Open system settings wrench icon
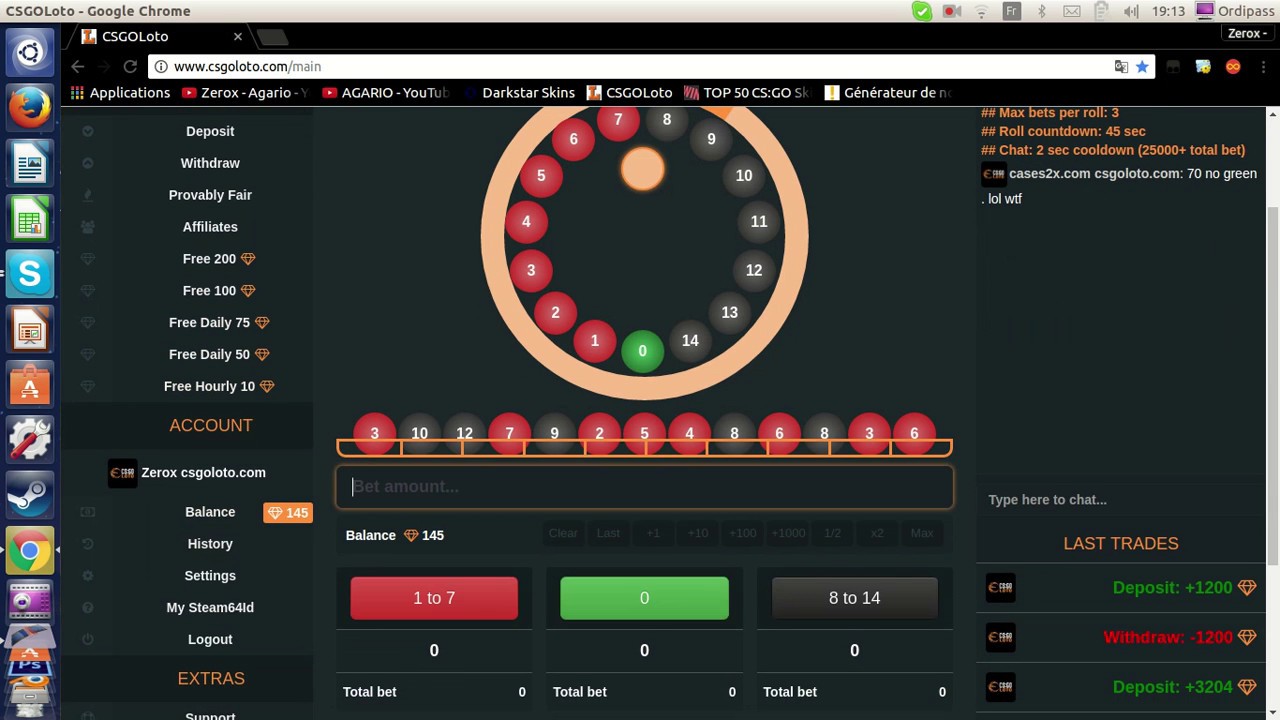This screenshot has width=1280, height=720. 30,439
